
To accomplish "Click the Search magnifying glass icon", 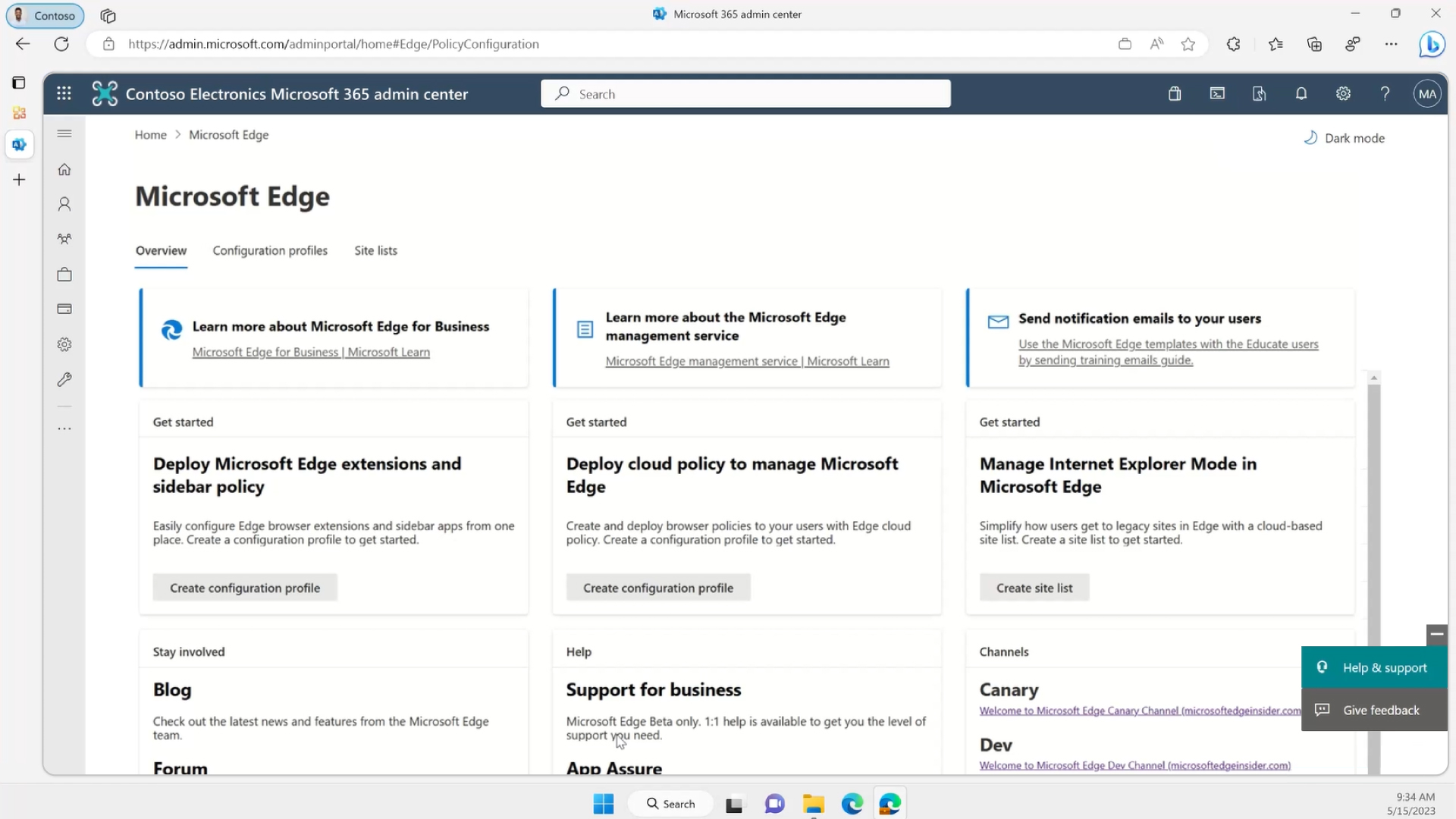I will pyautogui.click(x=562, y=94).
